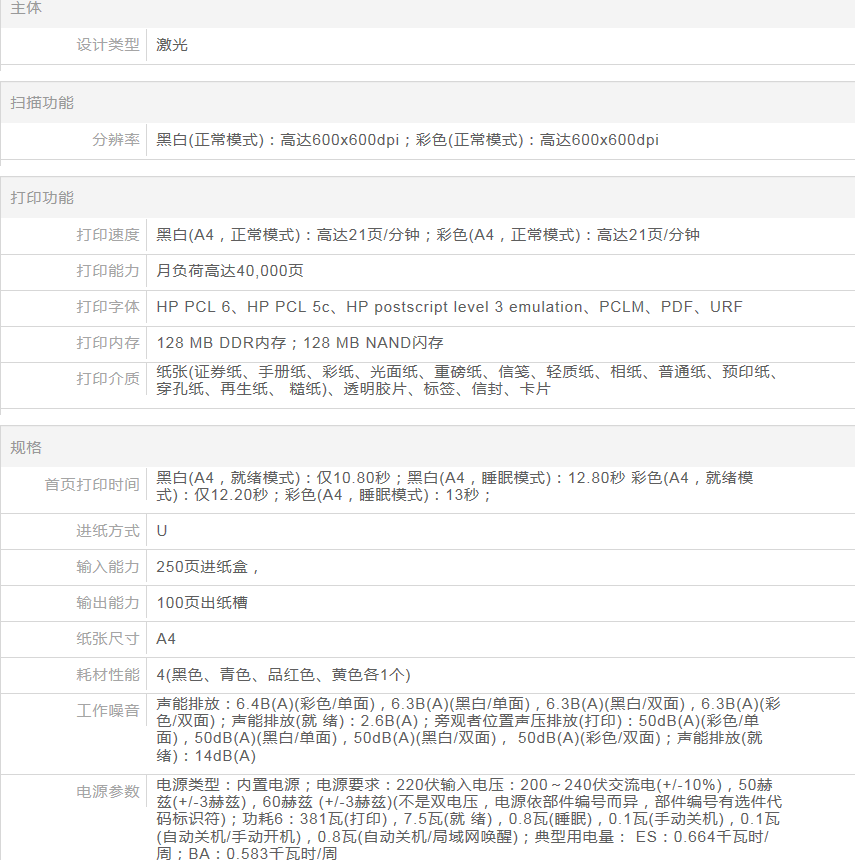
Task: Click the 进纸方式 row label
Action: coord(108,531)
